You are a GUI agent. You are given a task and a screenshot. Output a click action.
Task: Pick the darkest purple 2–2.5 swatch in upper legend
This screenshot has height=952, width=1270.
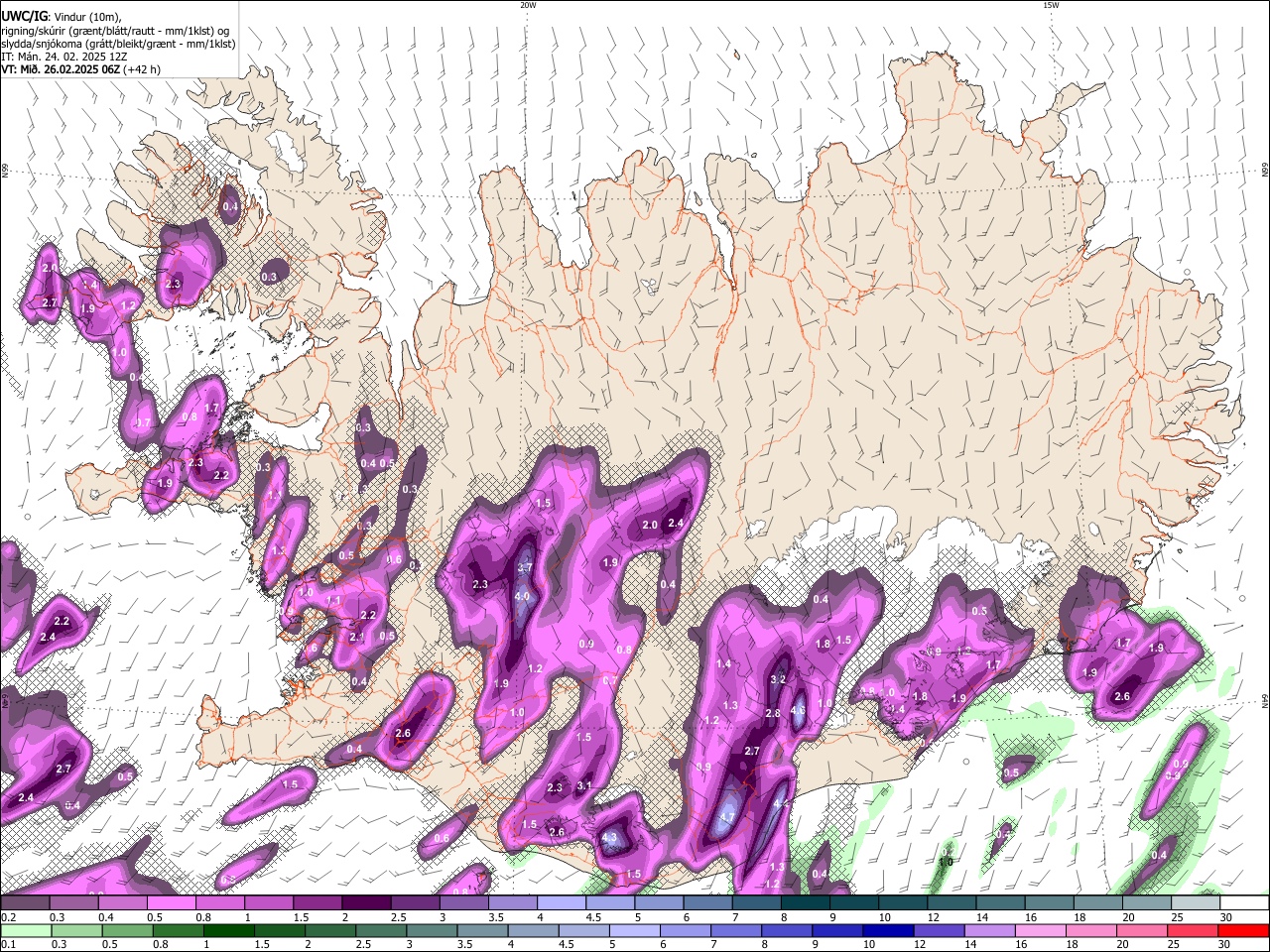pos(366,902)
